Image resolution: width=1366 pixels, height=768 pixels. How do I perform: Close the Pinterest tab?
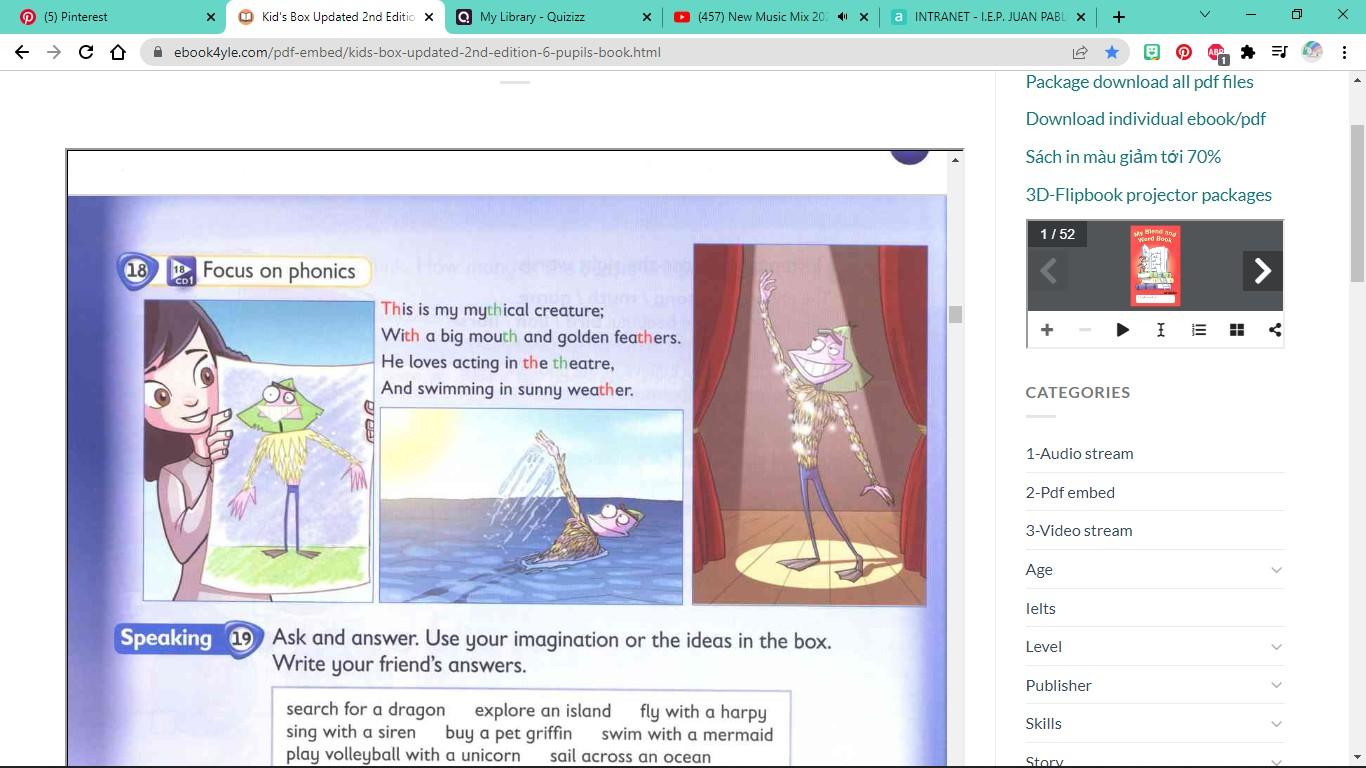pos(211,17)
